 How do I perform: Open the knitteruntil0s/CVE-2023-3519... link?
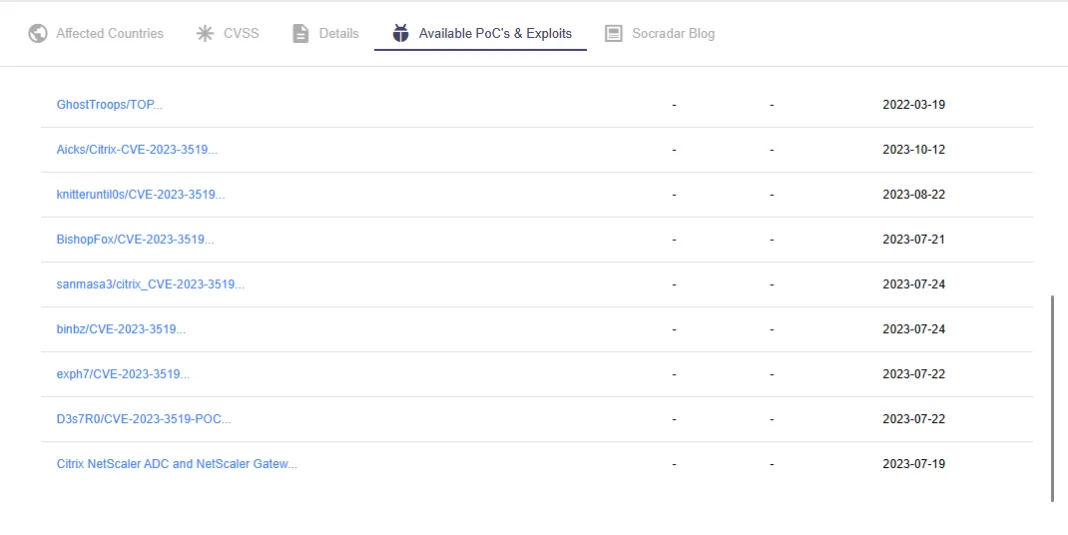(x=140, y=195)
